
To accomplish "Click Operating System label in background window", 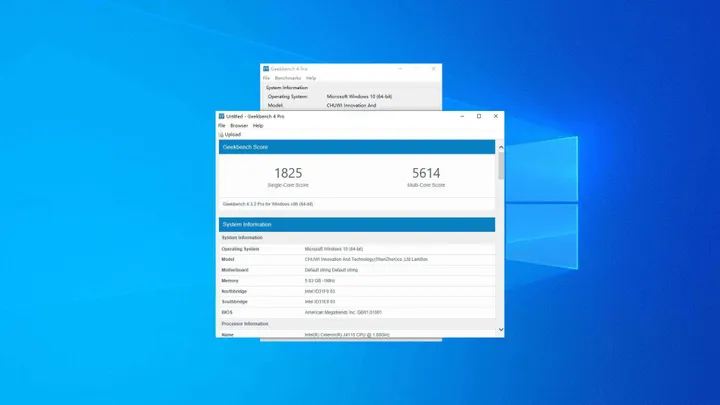I will click(287, 96).
